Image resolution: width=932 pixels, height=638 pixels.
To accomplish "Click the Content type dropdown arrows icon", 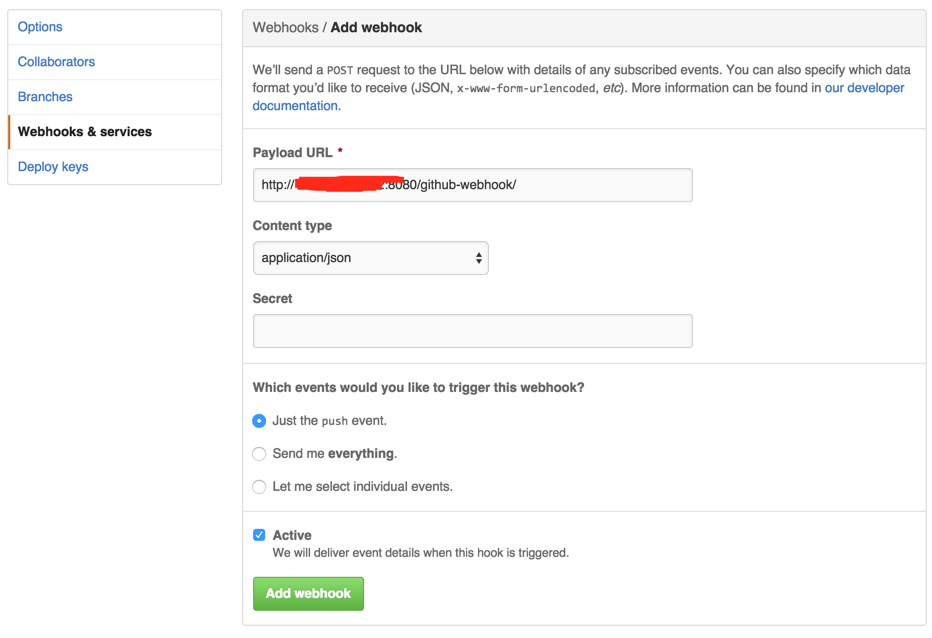I will tap(481, 258).
